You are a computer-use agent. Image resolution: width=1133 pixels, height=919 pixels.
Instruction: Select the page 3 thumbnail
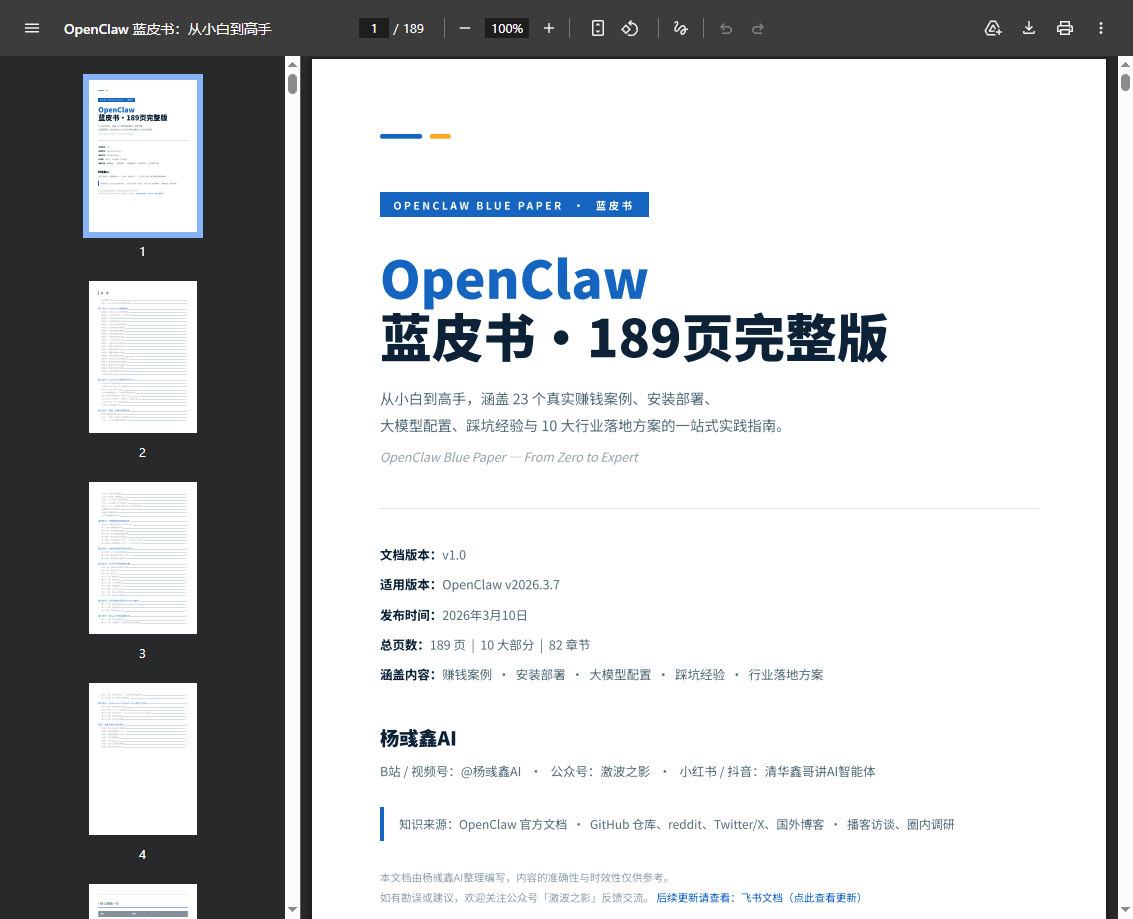pos(143,558)
